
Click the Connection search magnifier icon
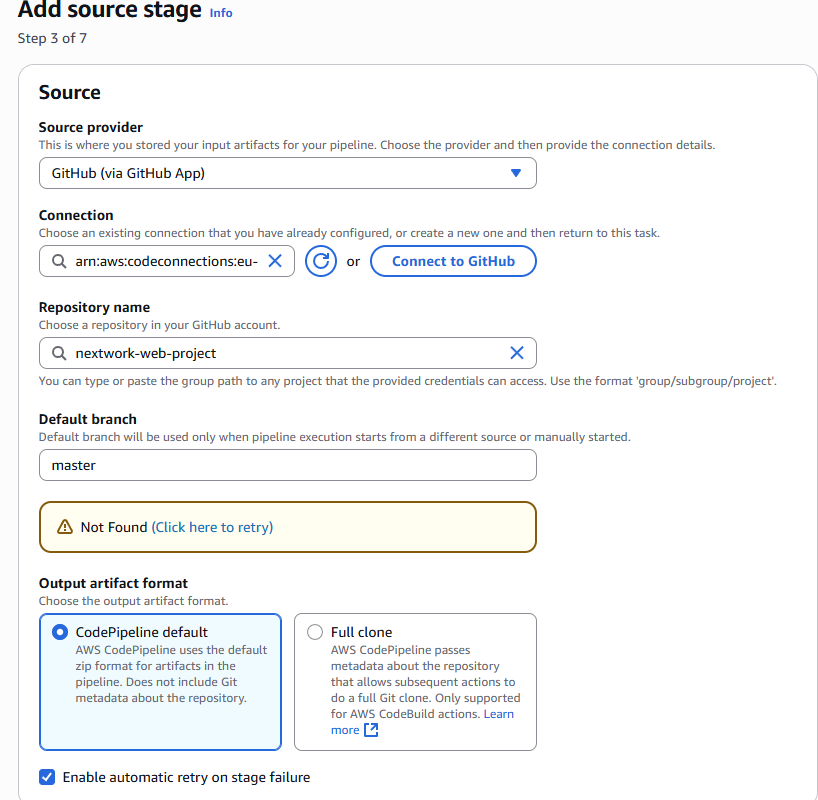(58, 261)
